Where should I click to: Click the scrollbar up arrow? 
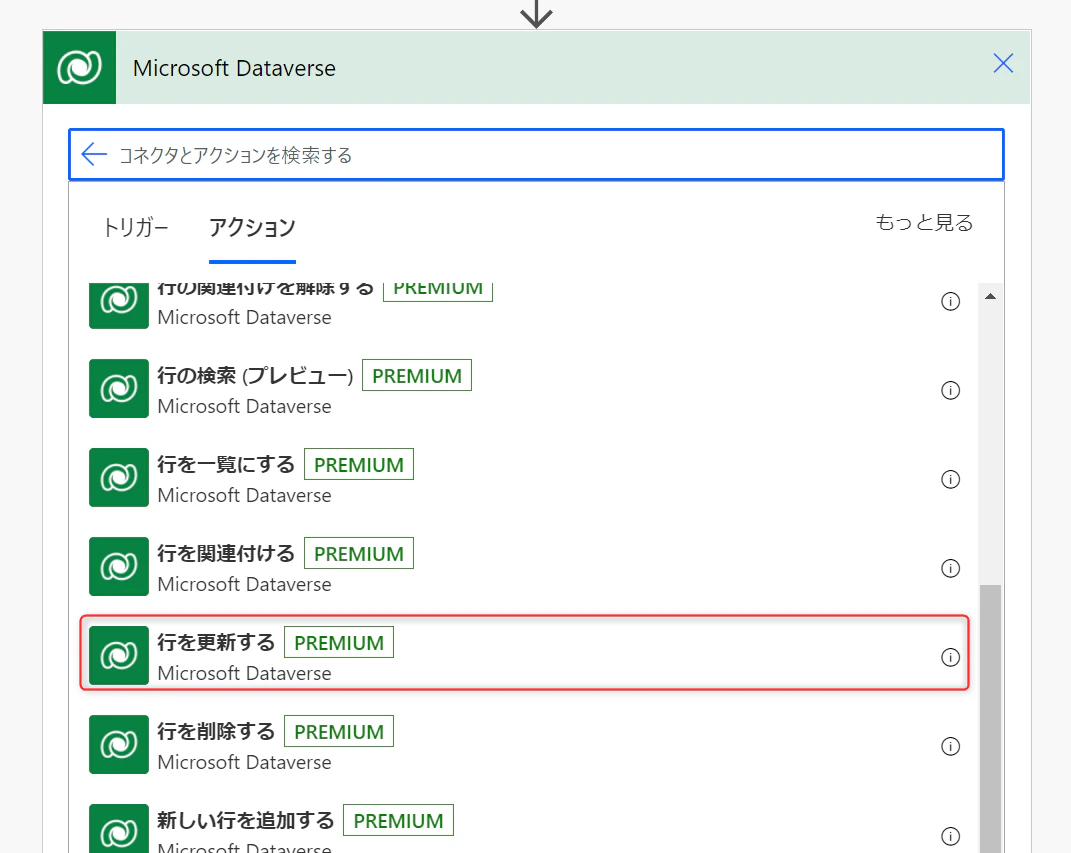[990, 296]
